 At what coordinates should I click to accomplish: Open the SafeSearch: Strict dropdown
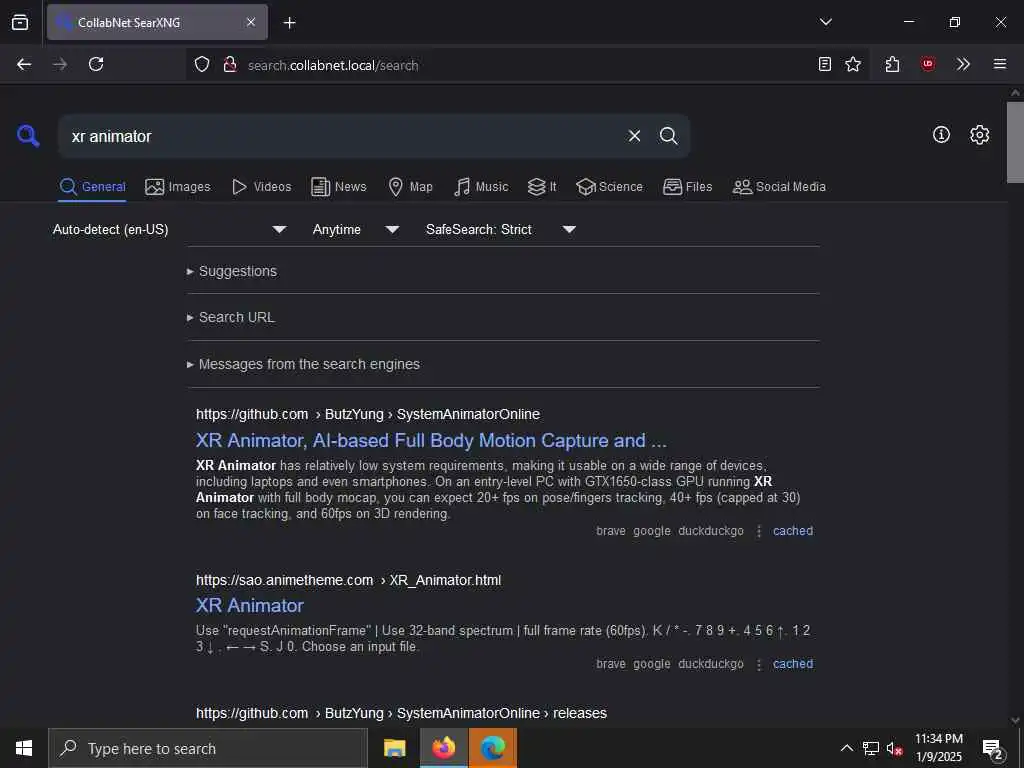click(x=501, y=229)
